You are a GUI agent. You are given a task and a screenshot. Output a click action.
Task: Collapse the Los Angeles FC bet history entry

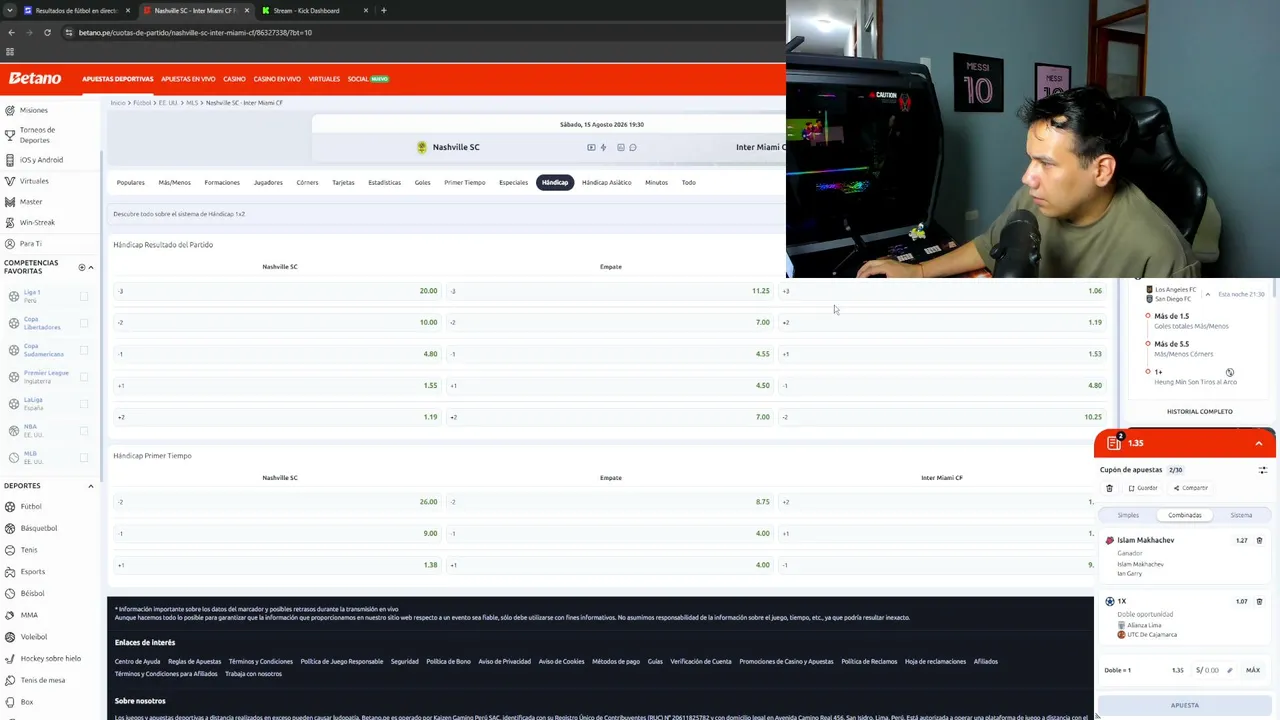pos(1208,294)
